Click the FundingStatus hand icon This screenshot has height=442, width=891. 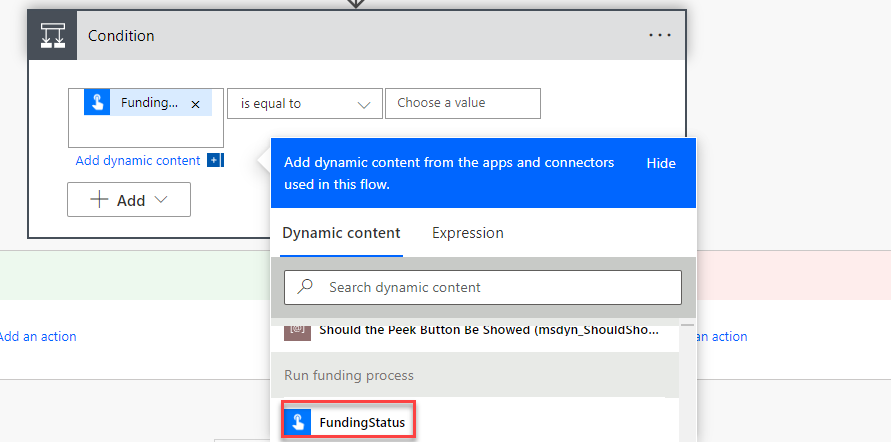coord(297,423)
